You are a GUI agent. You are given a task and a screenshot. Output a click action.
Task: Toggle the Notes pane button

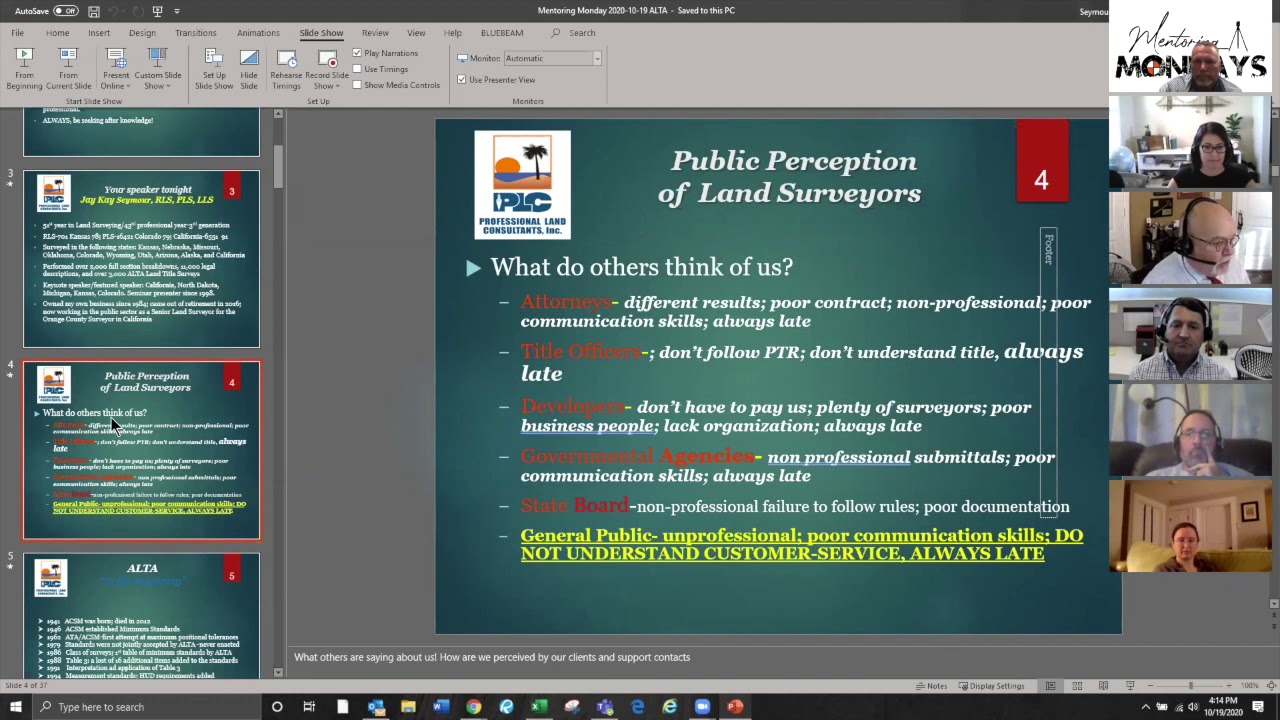(931, 686)
